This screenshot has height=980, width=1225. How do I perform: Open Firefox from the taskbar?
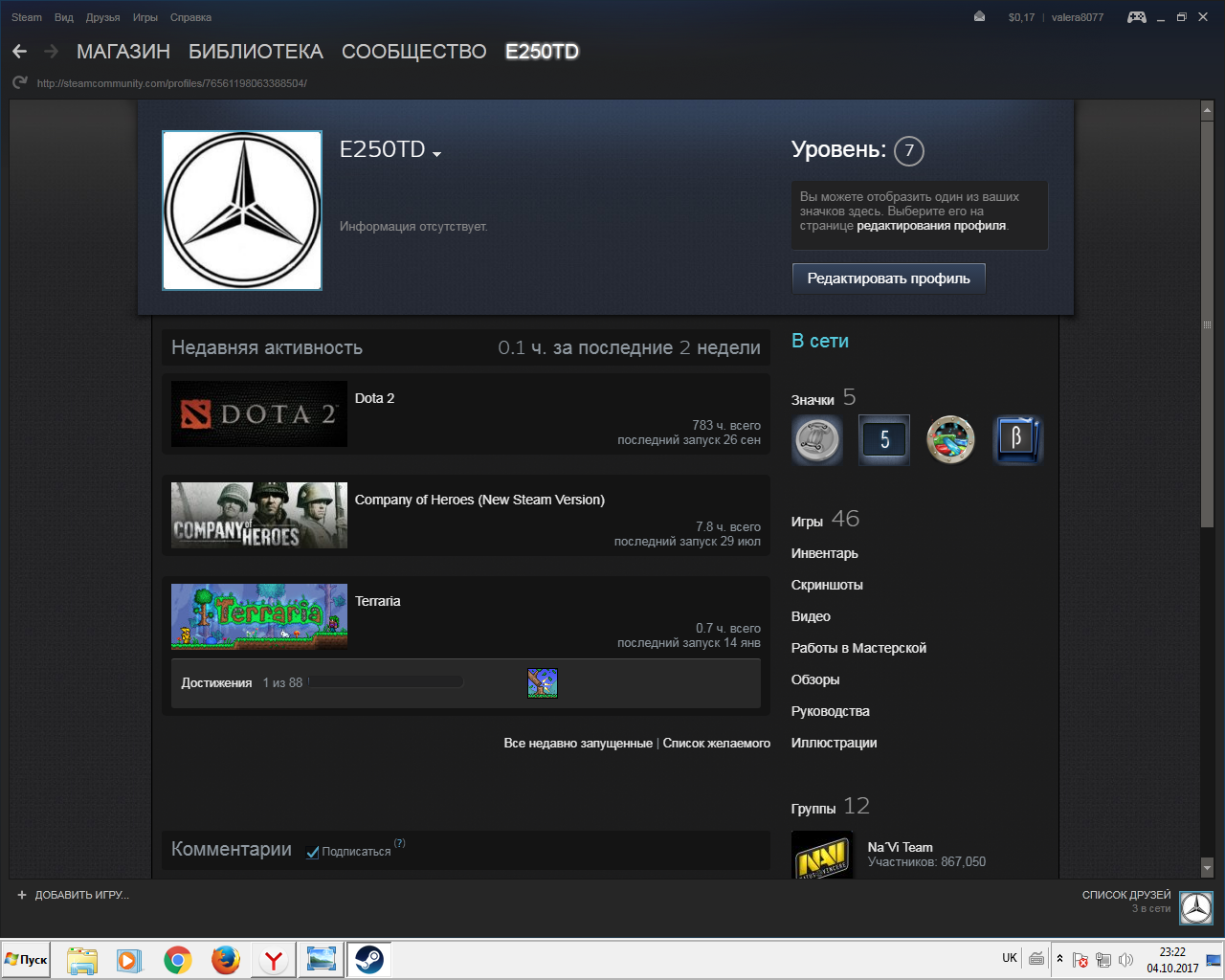[226, 959]
